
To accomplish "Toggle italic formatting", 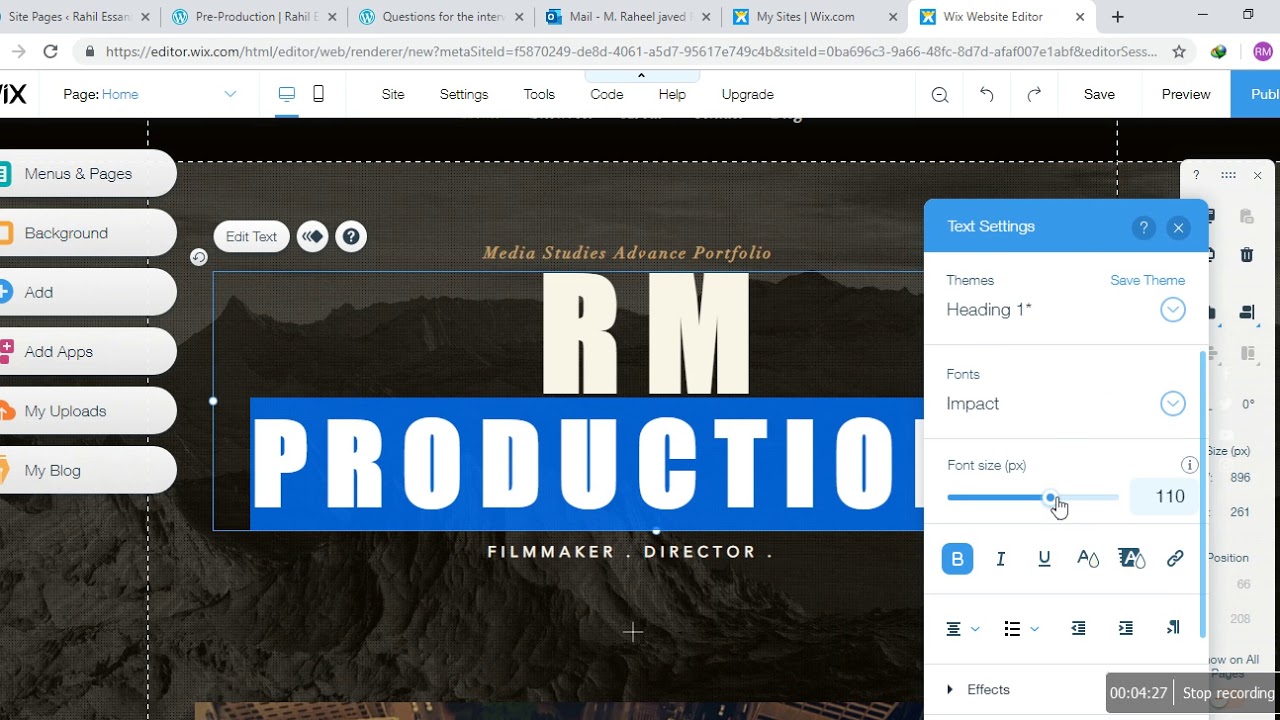I will tap(1000, 559).
